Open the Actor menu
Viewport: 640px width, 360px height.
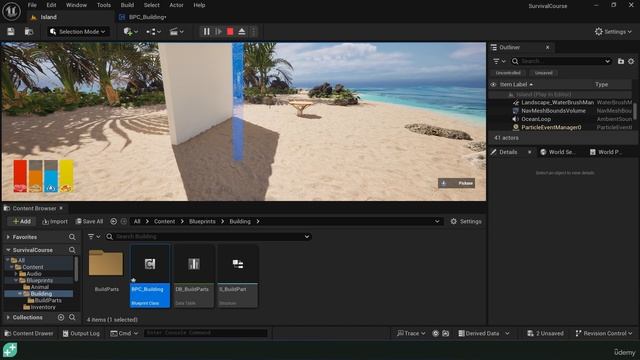click(x=176, y=5)
